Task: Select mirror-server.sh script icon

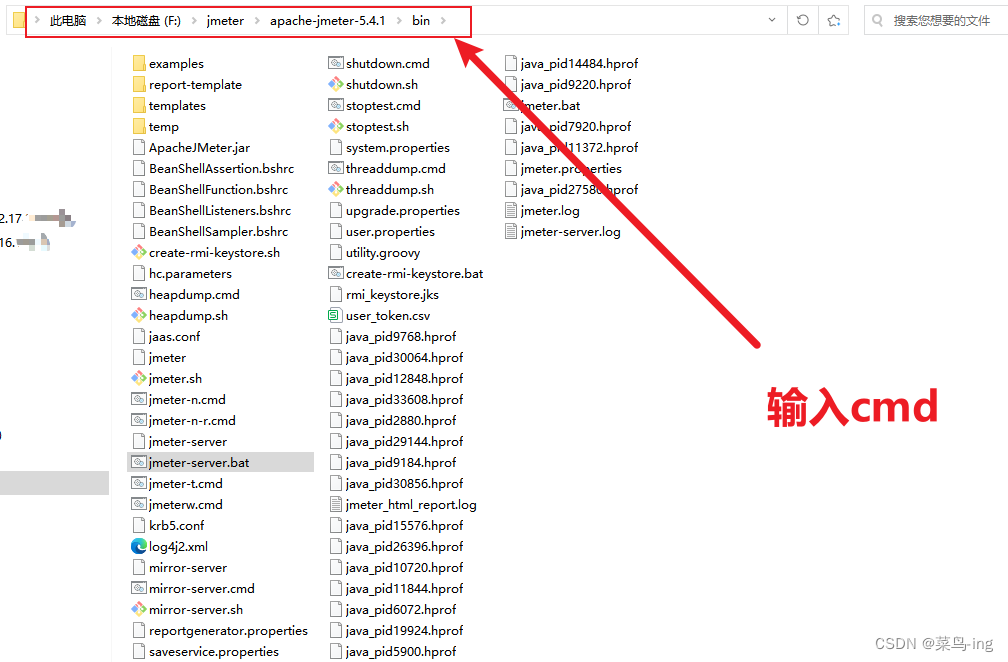Action: click(138, 609)
